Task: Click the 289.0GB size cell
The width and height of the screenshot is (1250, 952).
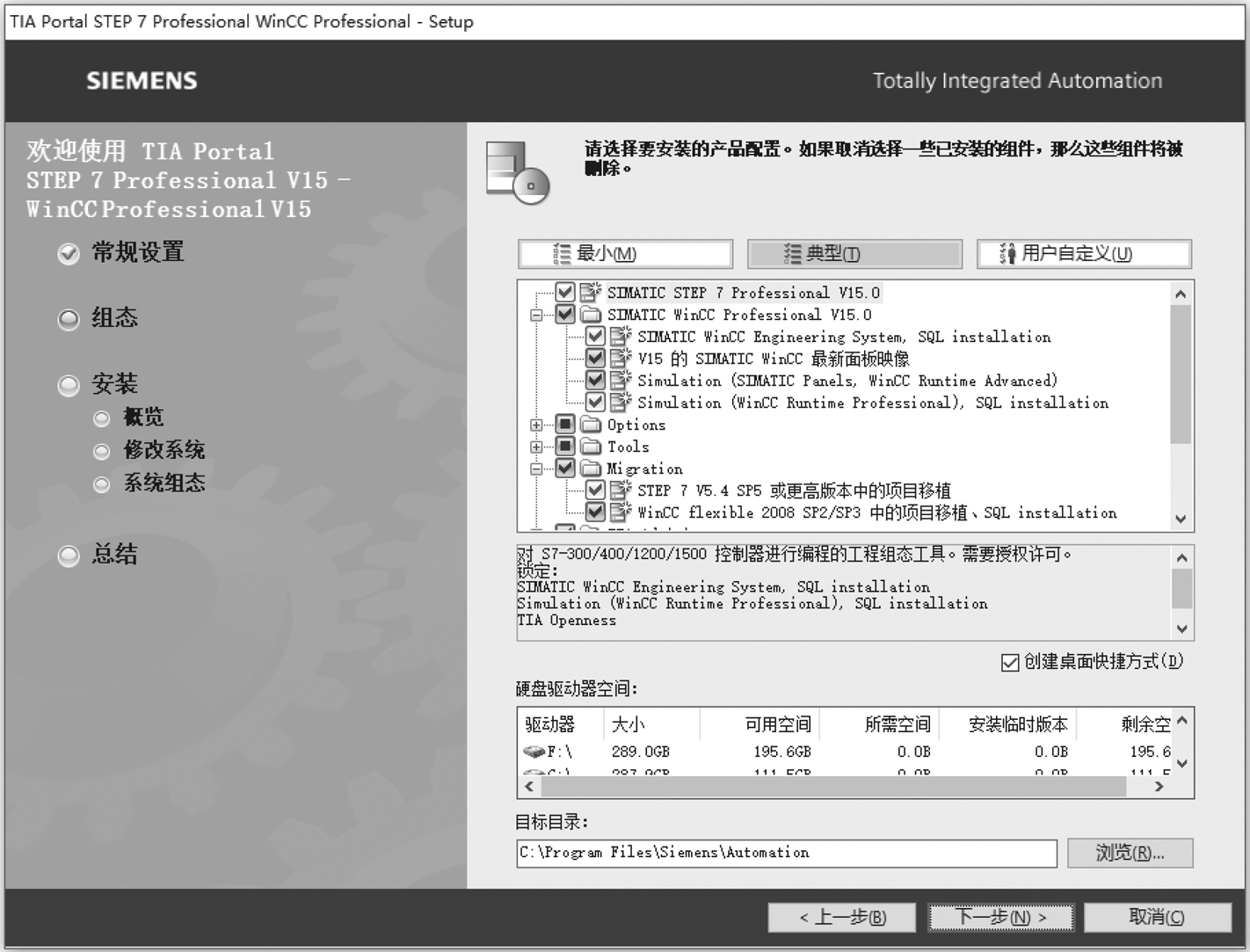Action: point(641,752)
